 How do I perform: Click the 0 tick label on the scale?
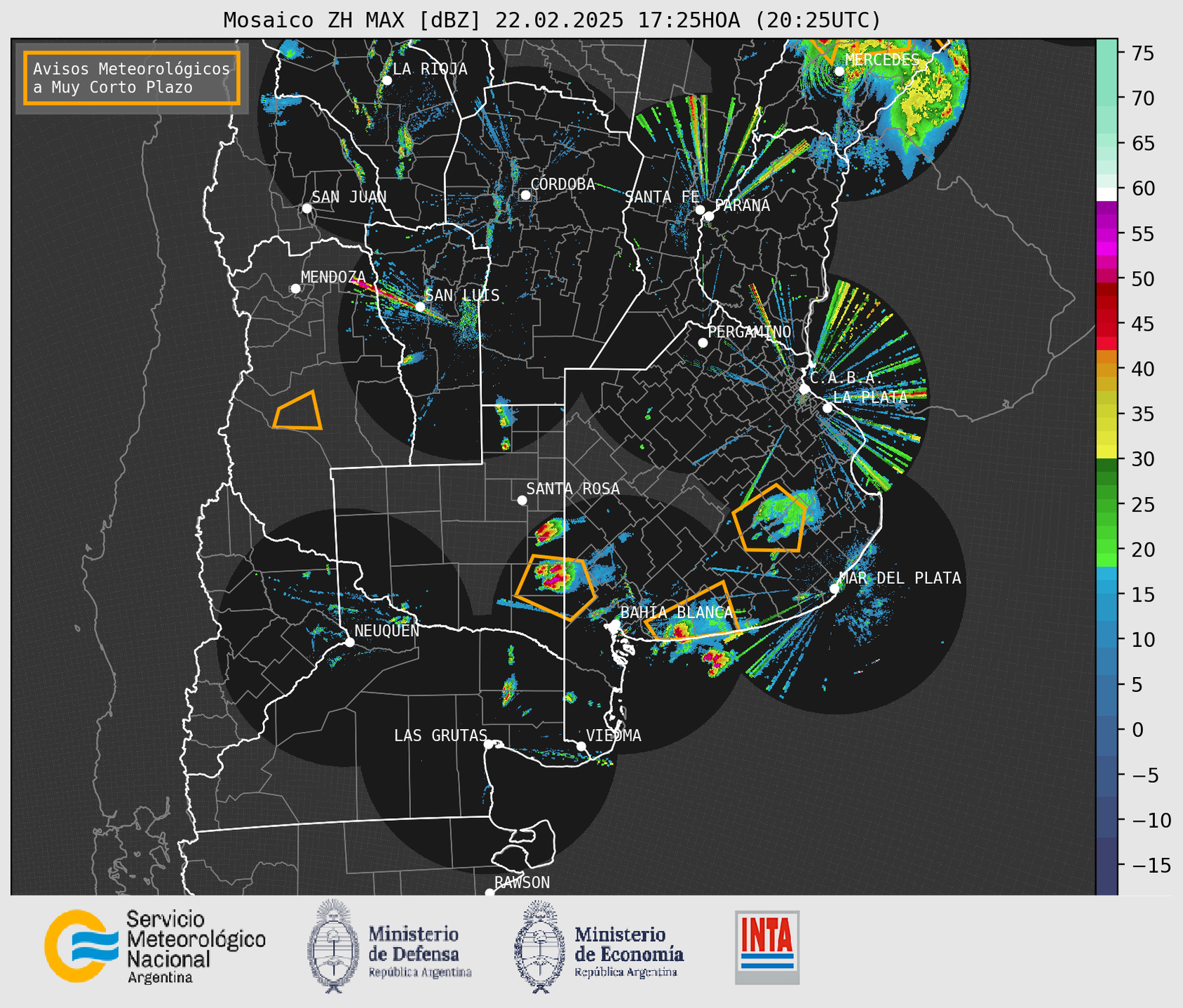tap(1137, 730)
